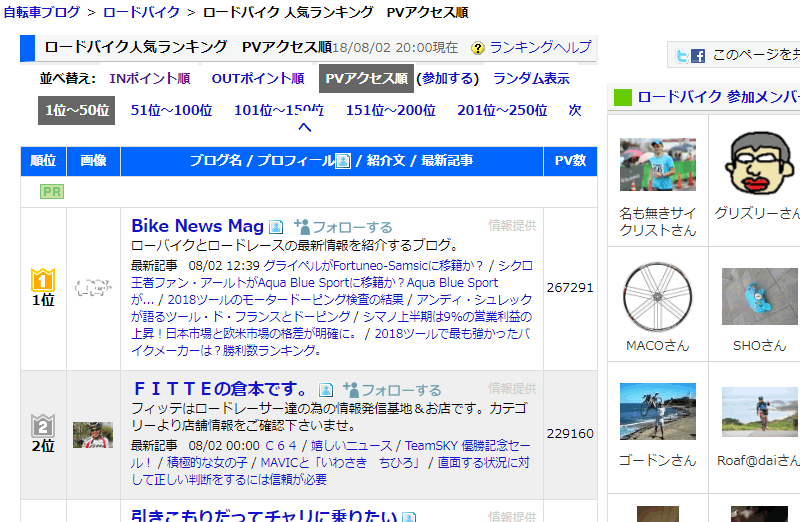This screenshot has width=800, height=522.
Task: Click フォローする for Bike News Mag
Action: pyautogui.click(x=352, y=227)
